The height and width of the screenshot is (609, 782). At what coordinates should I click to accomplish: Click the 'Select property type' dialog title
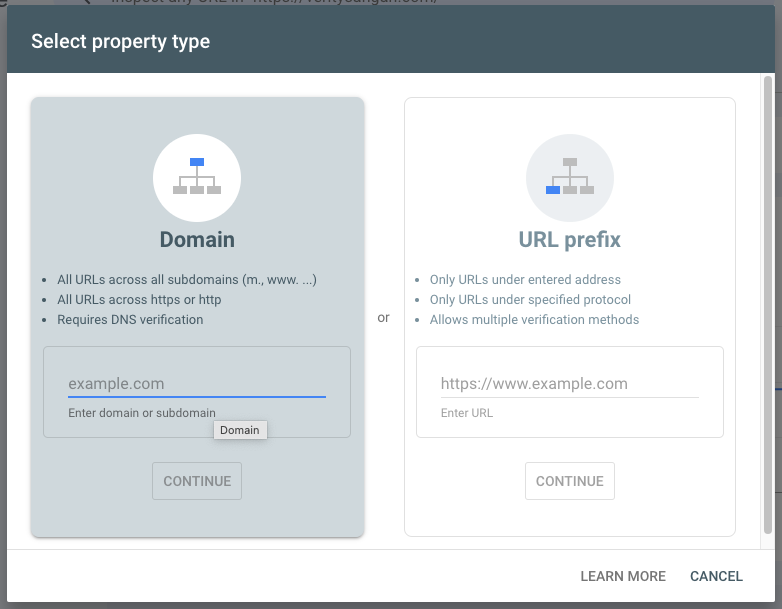click(x=120, y=42)
